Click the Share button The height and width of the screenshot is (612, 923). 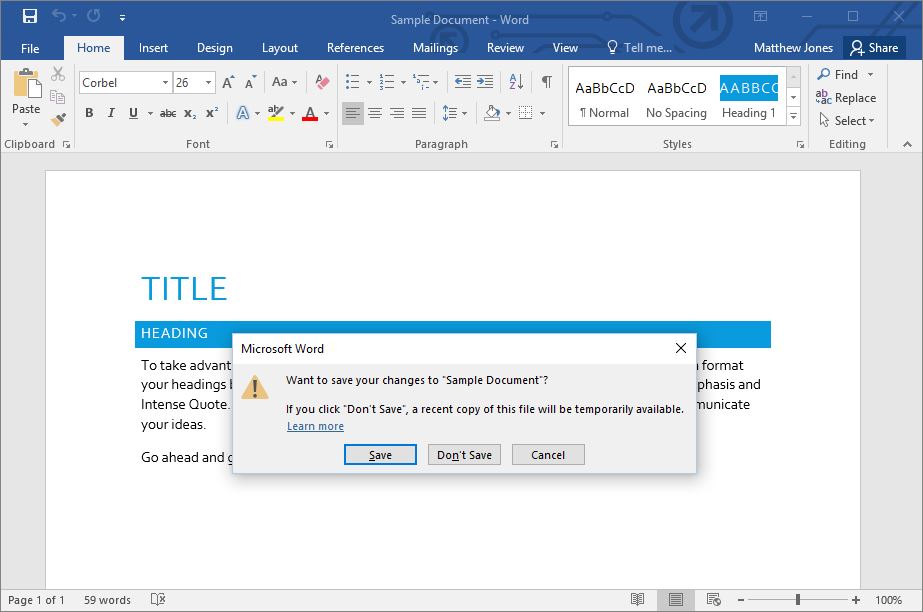[x=875, y=48]
